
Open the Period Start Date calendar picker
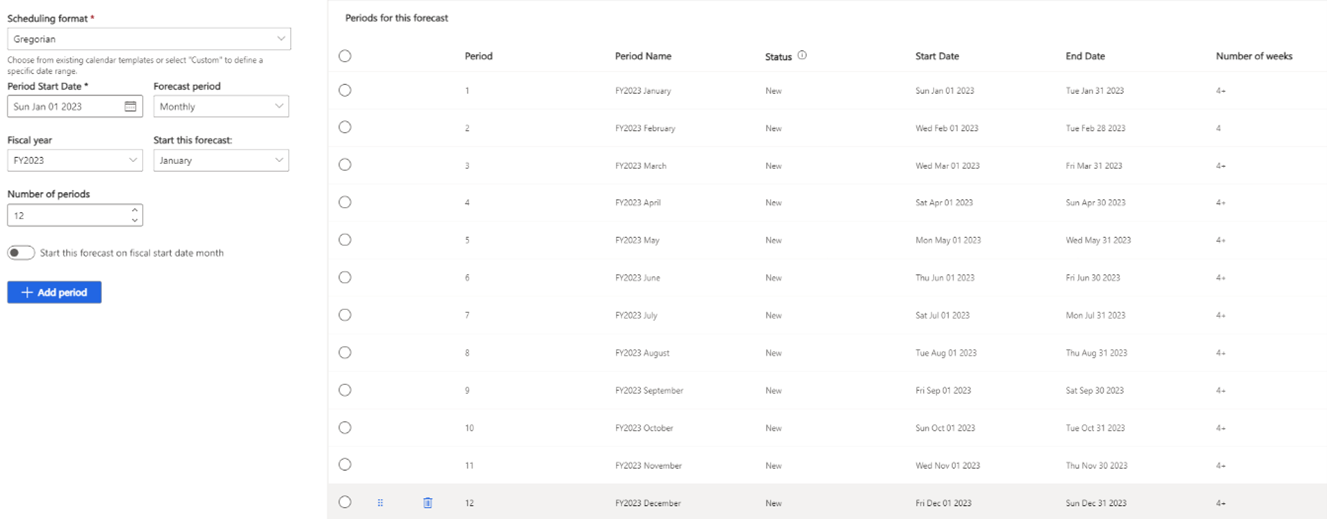click(x=131, y=106)
